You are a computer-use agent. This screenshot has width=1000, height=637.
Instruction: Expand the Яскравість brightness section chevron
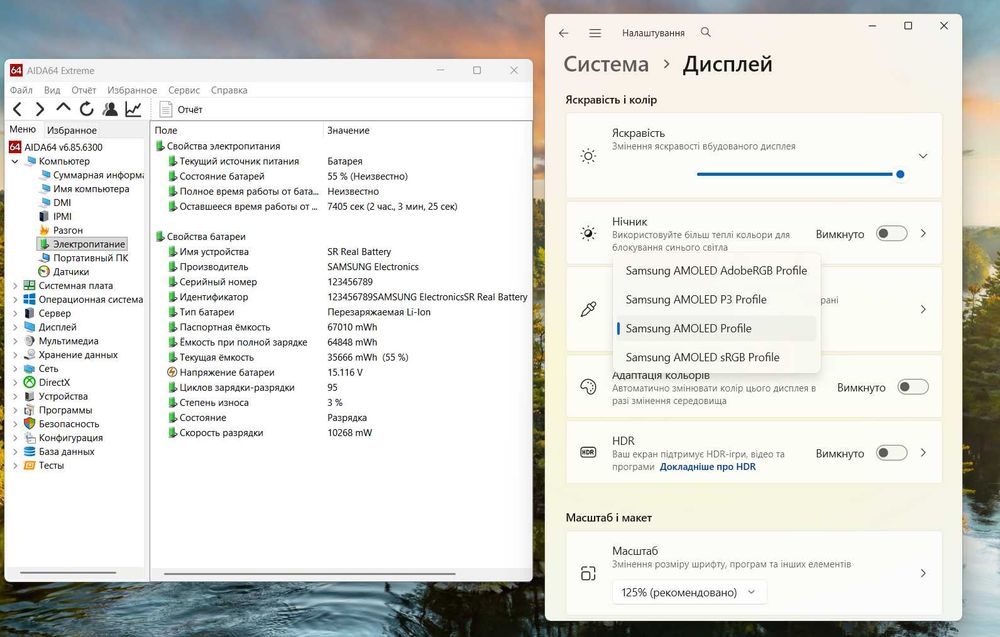click(x=923, y=156)
